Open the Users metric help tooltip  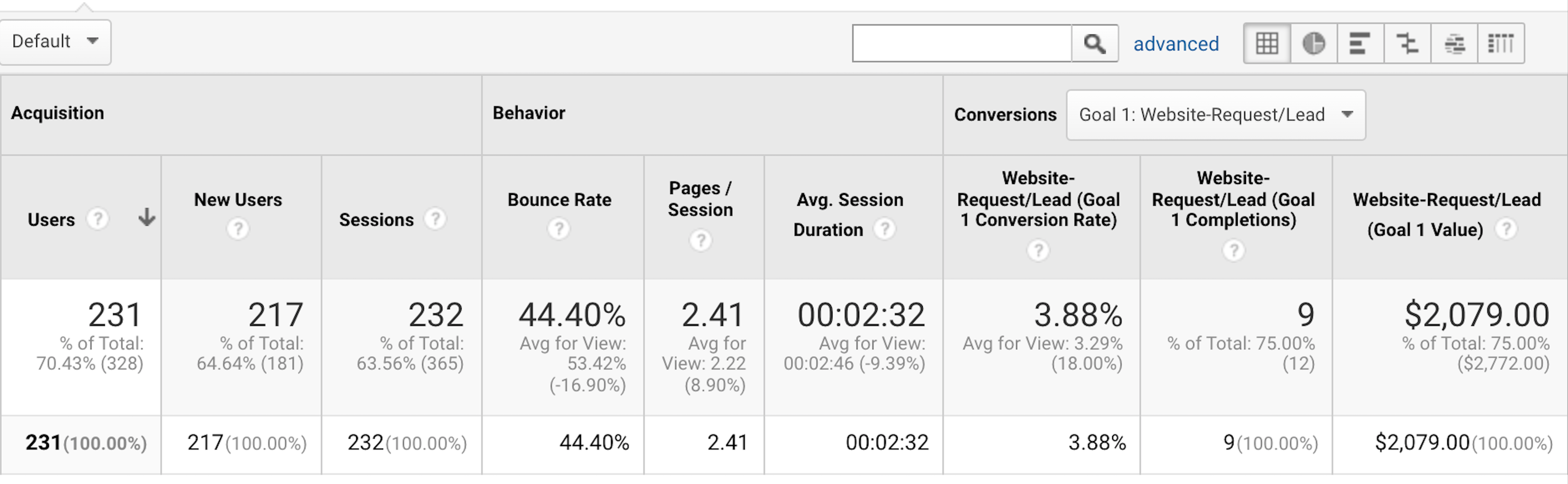(x=98, y=219)
